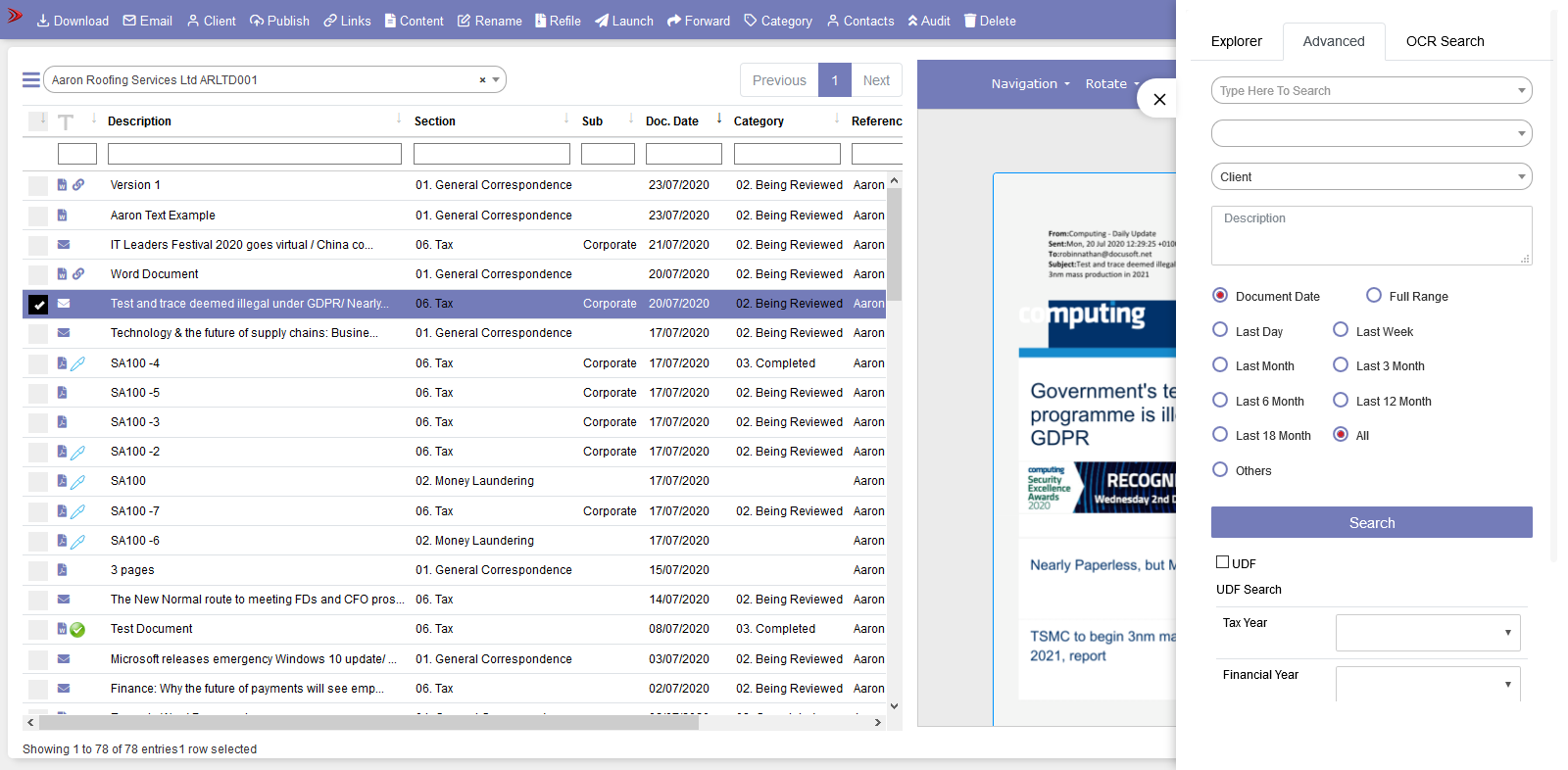Click green check icon on Test Document row

click(78, 630)
